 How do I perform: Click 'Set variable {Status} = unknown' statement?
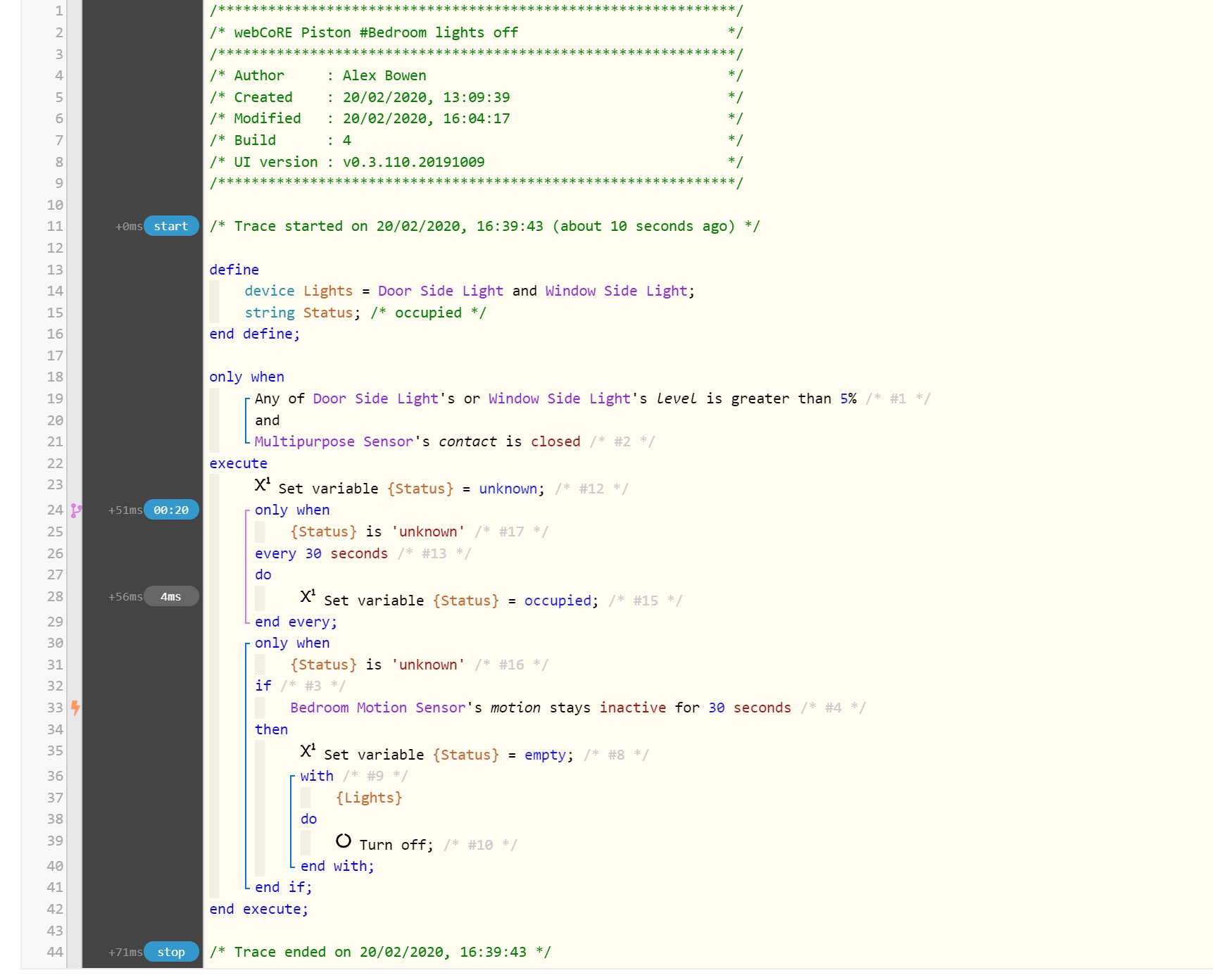[x=412, y=489]
